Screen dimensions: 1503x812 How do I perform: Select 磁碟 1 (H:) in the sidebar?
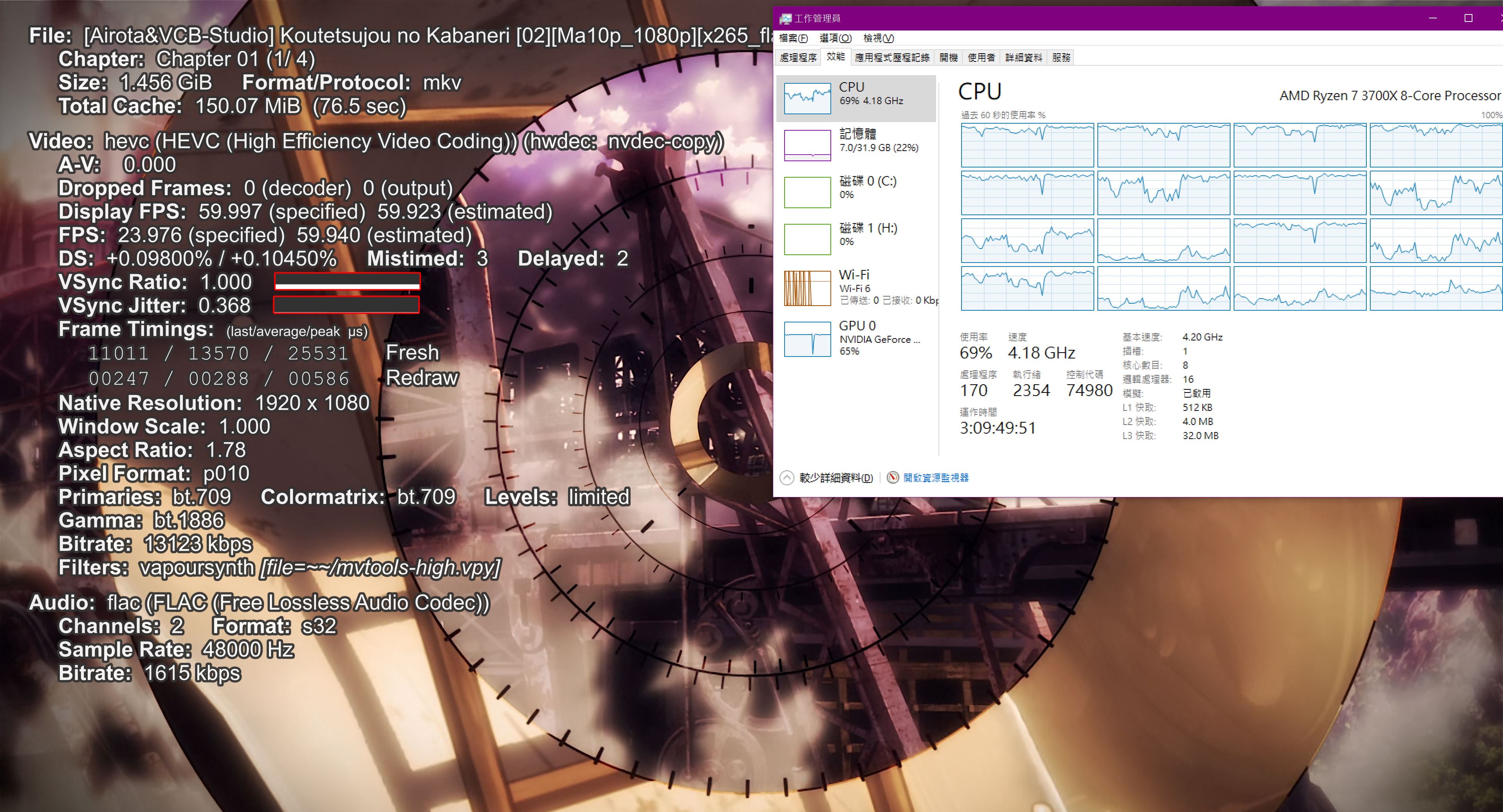coord(856,239)
